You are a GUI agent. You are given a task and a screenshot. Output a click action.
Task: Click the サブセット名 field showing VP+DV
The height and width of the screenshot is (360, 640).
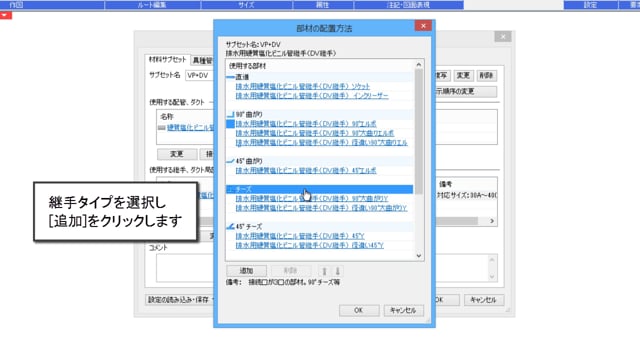tap(200, 76)
